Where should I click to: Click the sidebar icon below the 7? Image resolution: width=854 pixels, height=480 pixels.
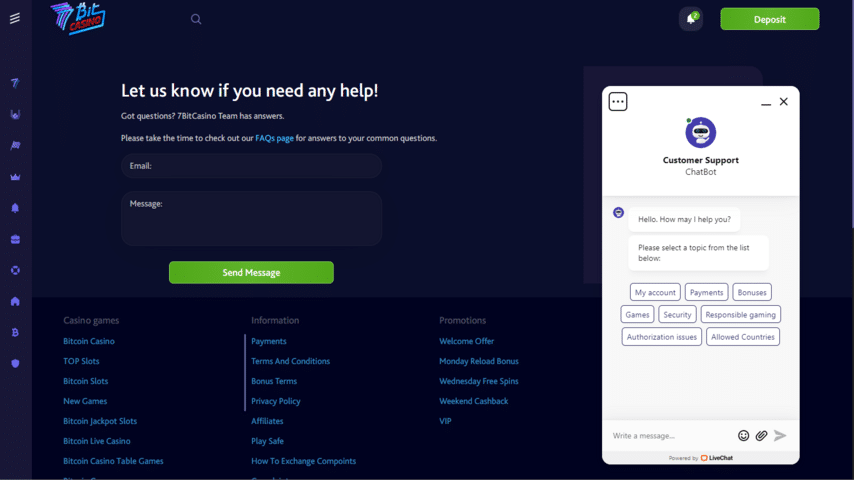[x=15, y=114]
